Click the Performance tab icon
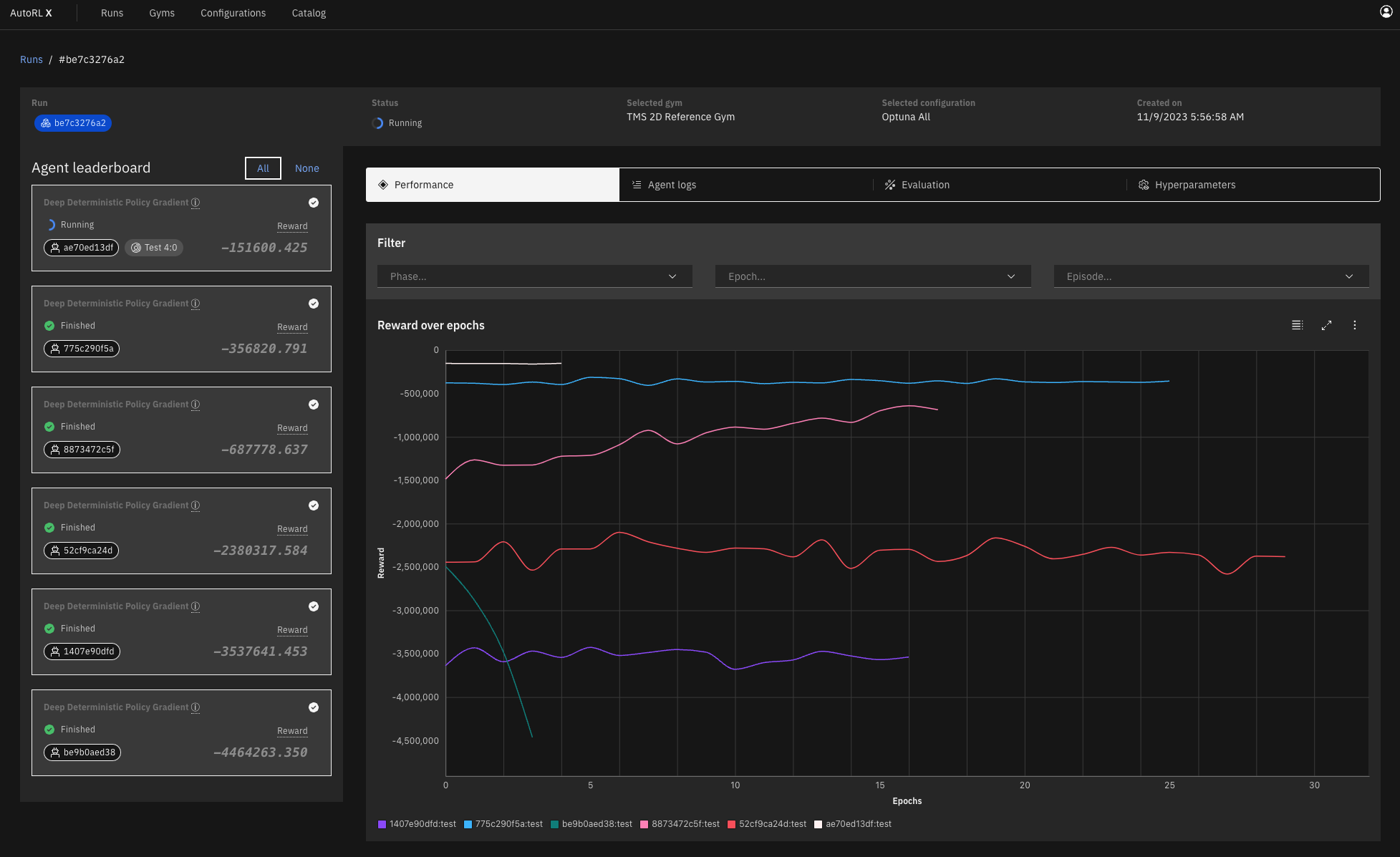Image resolution: width=1400 pixels, height=857 pixels. 385,184
